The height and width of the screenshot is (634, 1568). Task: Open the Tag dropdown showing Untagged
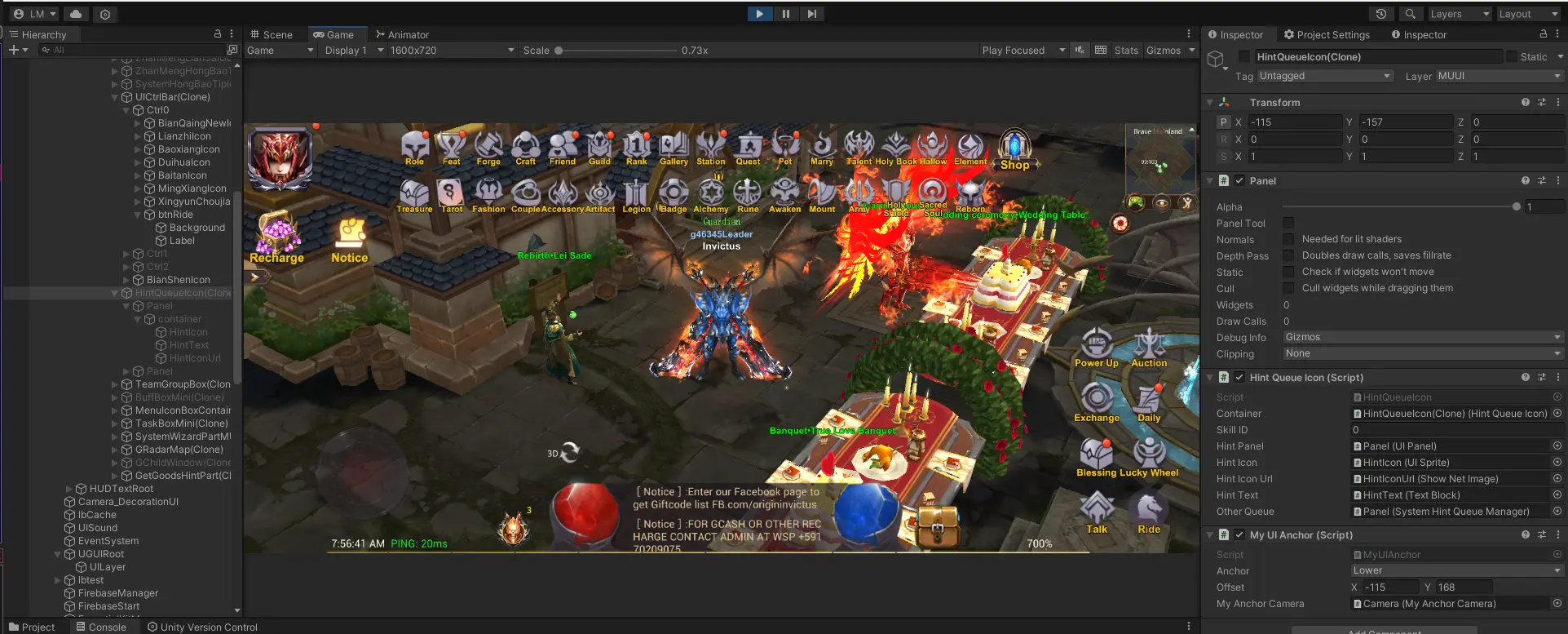pos(1325,76)
